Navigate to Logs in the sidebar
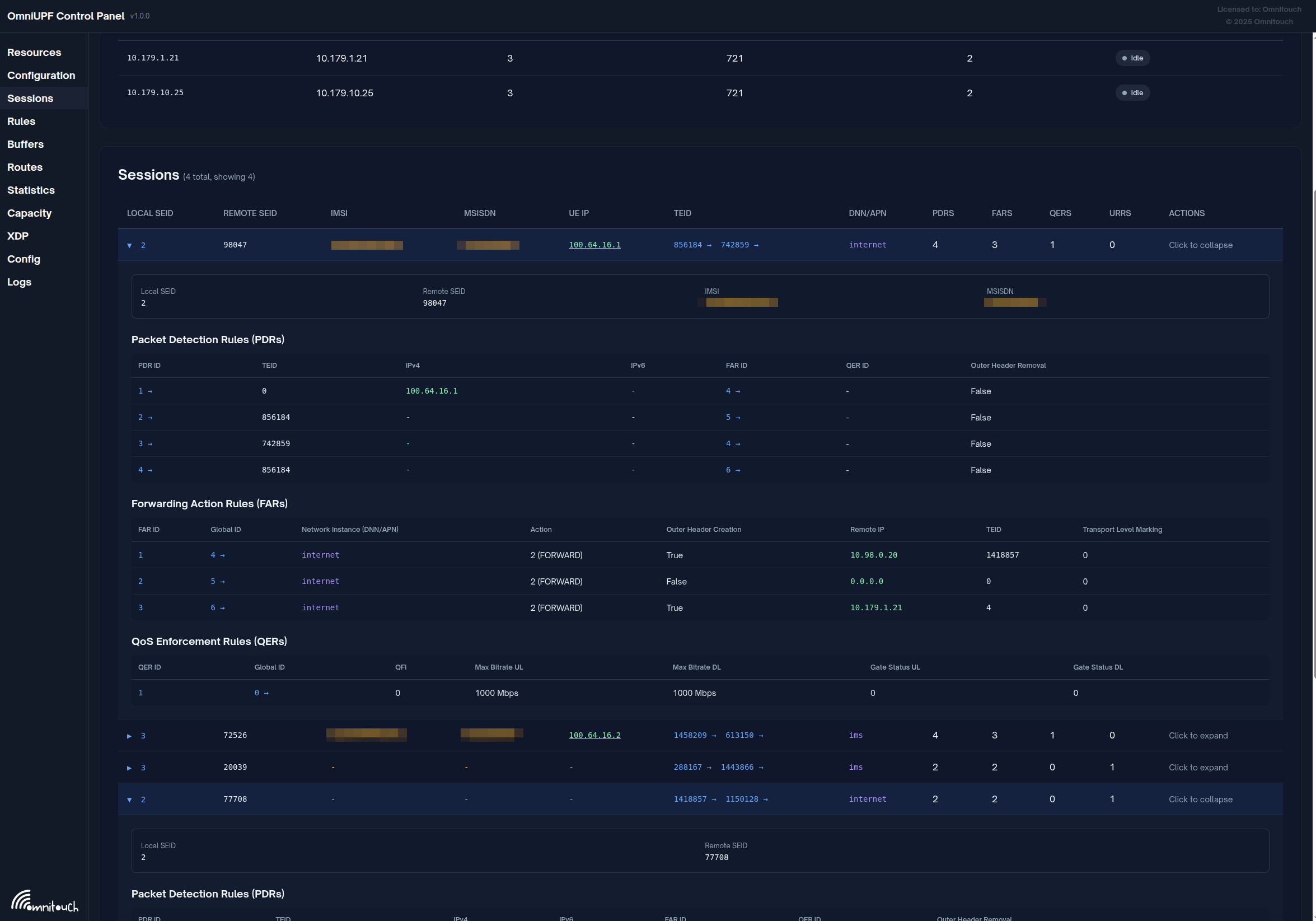Viewport: 1316px width, 921px height. pyautogui.click(x=19, y=282)
